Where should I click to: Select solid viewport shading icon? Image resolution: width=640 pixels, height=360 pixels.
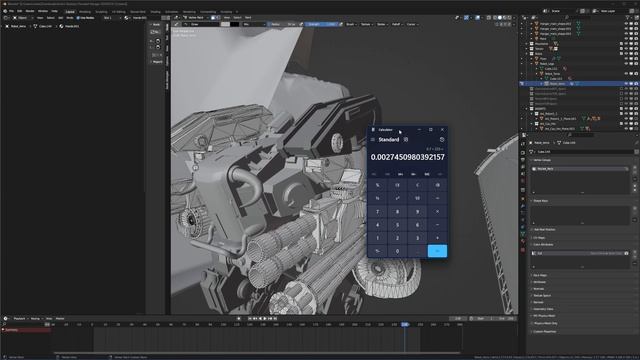[x=500, y=18]
